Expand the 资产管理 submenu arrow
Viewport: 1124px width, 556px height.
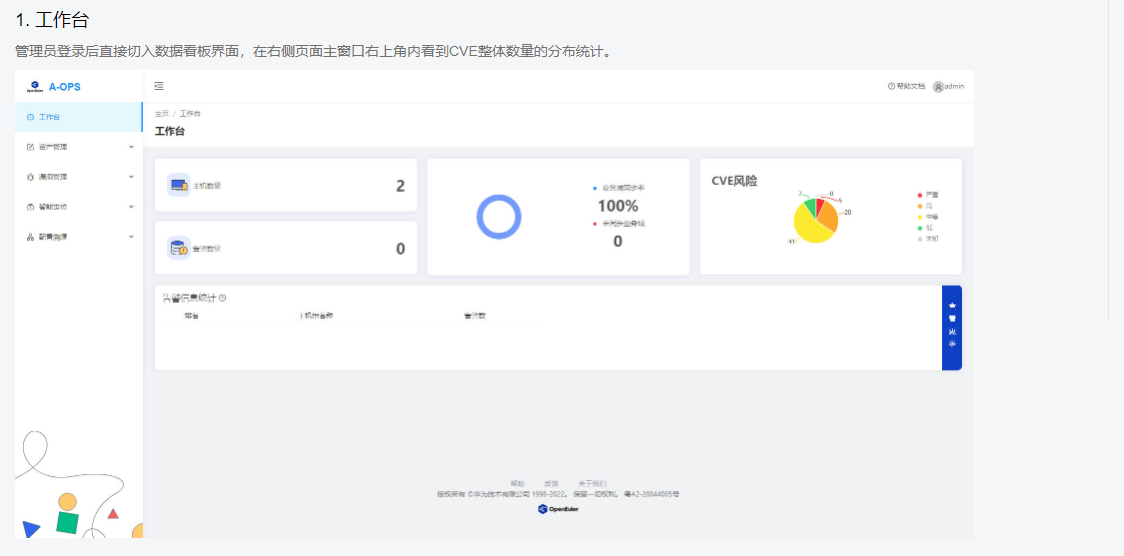[x=131, y=147]
